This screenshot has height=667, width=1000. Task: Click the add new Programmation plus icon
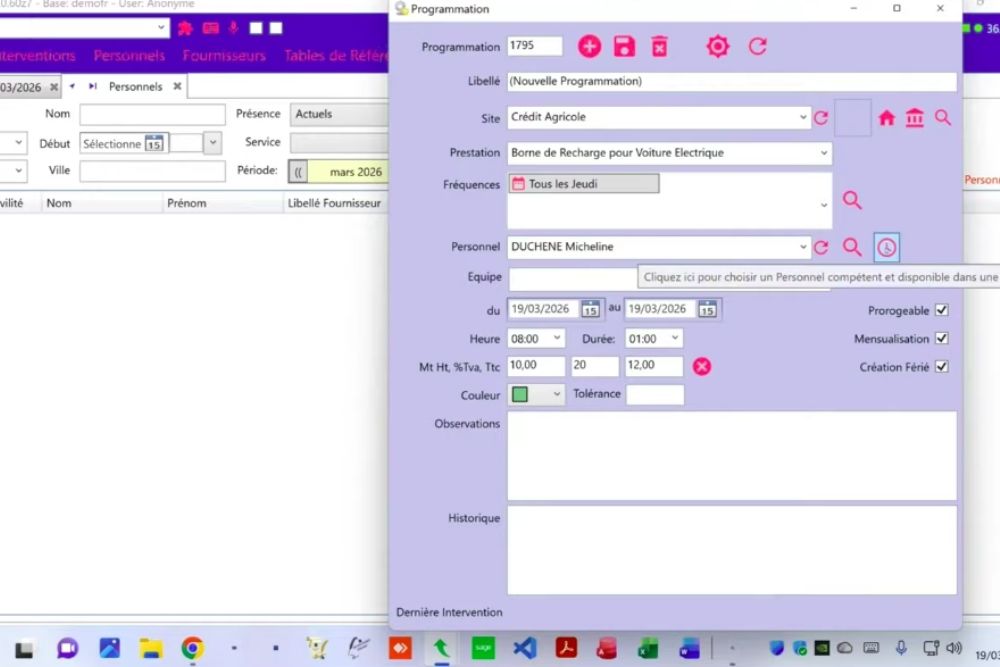pyautogui.click(x=590, y=46)
